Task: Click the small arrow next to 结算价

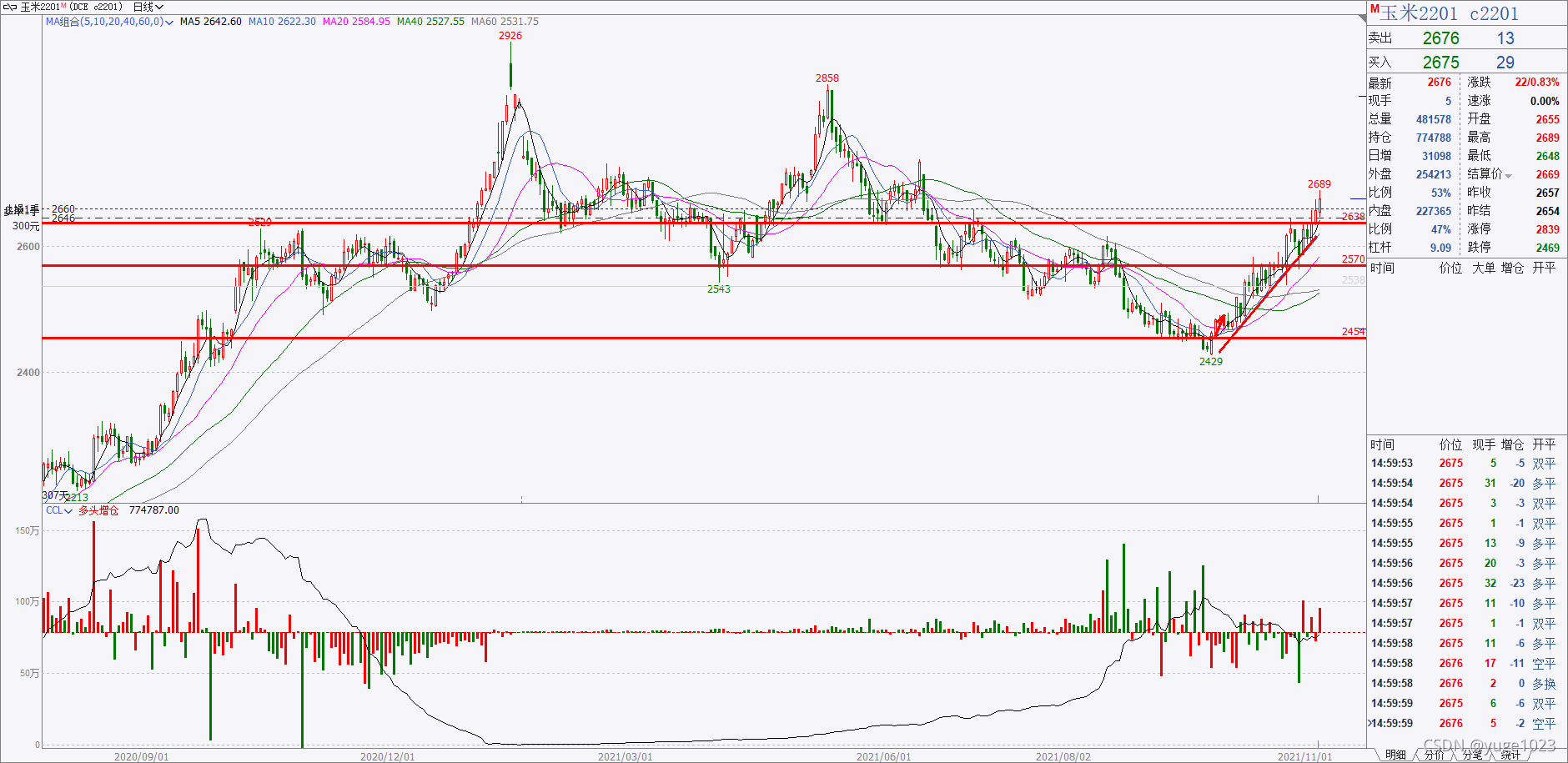Action: click(1508, 176)
